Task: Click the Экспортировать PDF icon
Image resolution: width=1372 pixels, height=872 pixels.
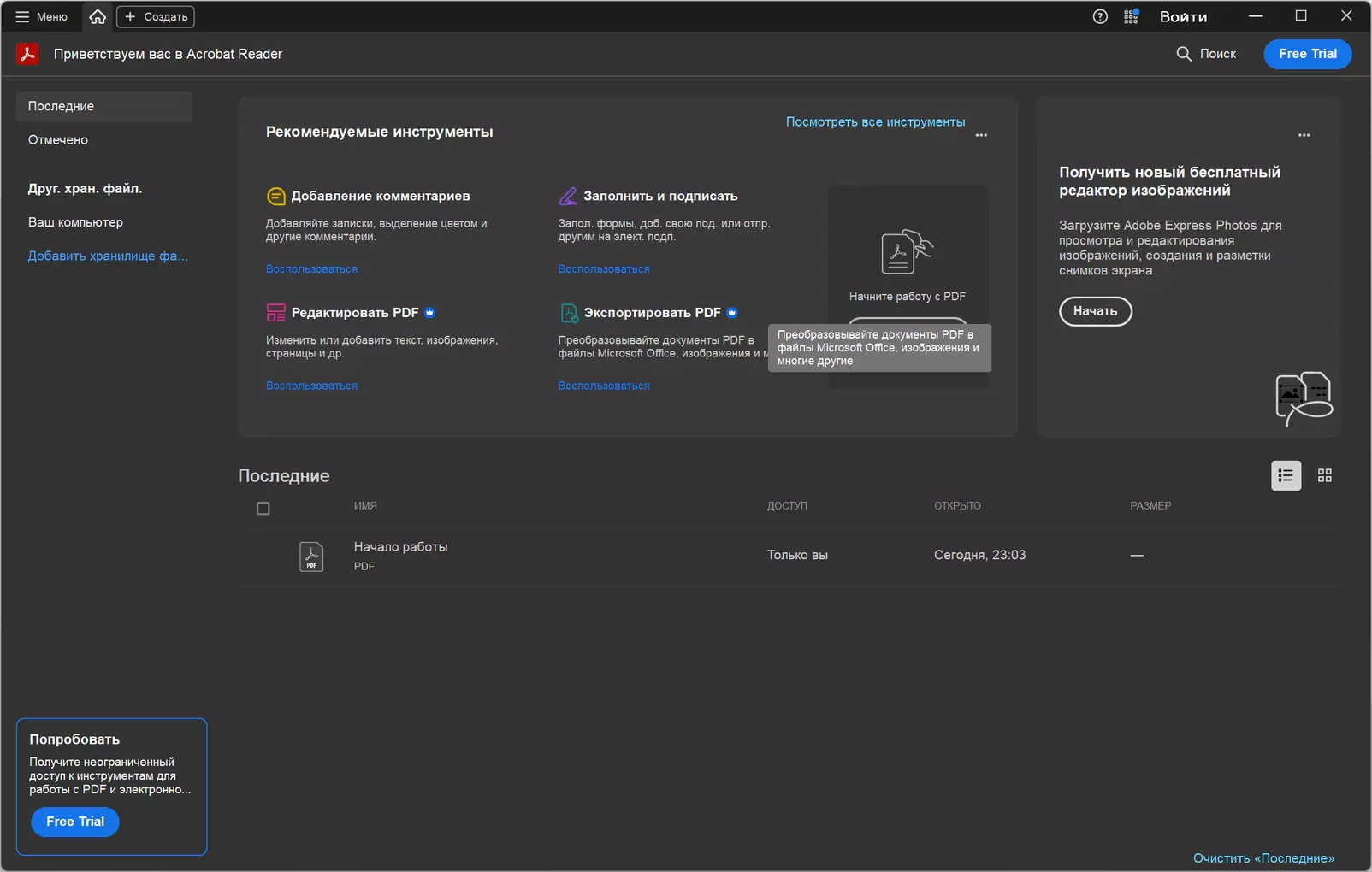Action: [569, 313]
